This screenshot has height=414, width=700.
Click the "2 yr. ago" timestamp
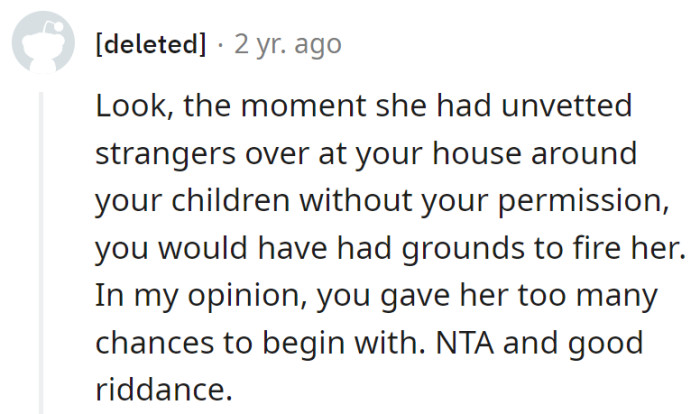click(287, 45)
